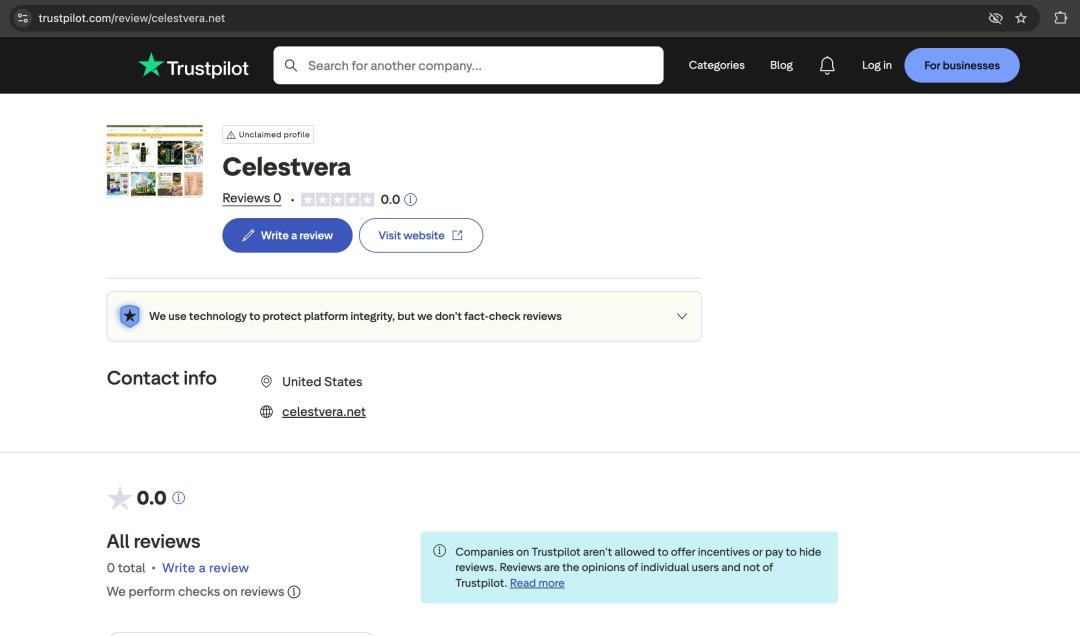
Task: Click info icon after 'We perform checks on reviews'
Action: pyautogui.click(x=294, y=592)
